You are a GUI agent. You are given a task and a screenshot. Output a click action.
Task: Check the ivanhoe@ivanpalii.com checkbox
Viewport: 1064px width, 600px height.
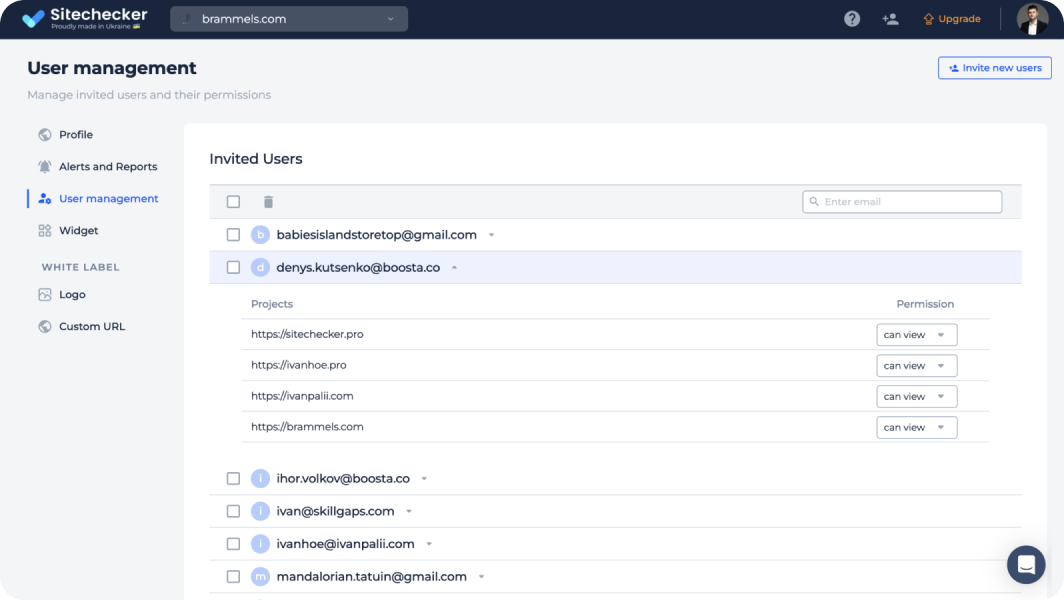(x=233, y=544)
